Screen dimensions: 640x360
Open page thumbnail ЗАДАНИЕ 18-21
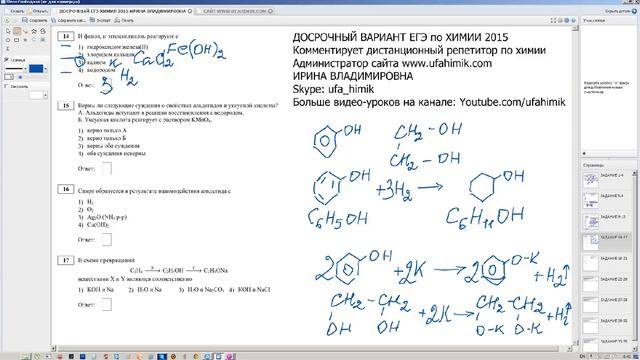591,263
